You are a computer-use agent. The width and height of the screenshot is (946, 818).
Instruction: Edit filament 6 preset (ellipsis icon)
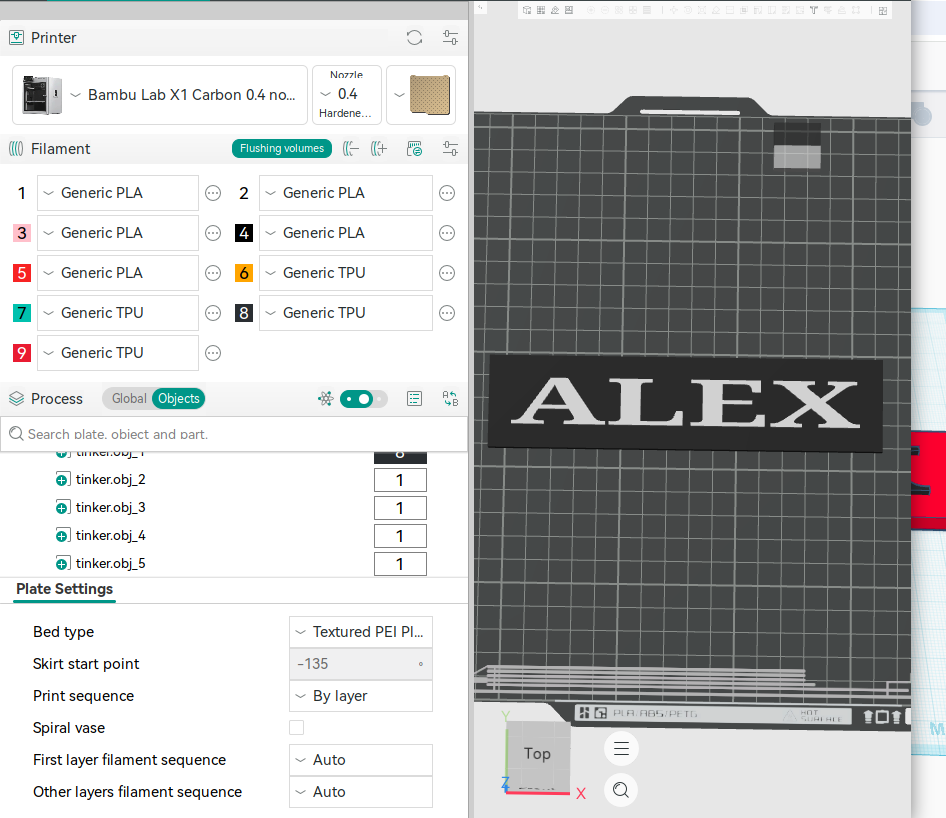click(x=447, y=273)
